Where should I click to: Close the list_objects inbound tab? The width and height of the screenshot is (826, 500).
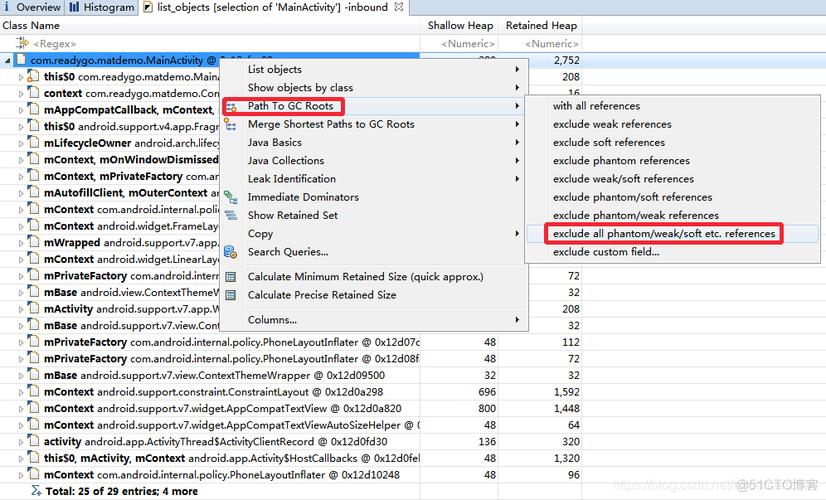(x=399, y=7)
